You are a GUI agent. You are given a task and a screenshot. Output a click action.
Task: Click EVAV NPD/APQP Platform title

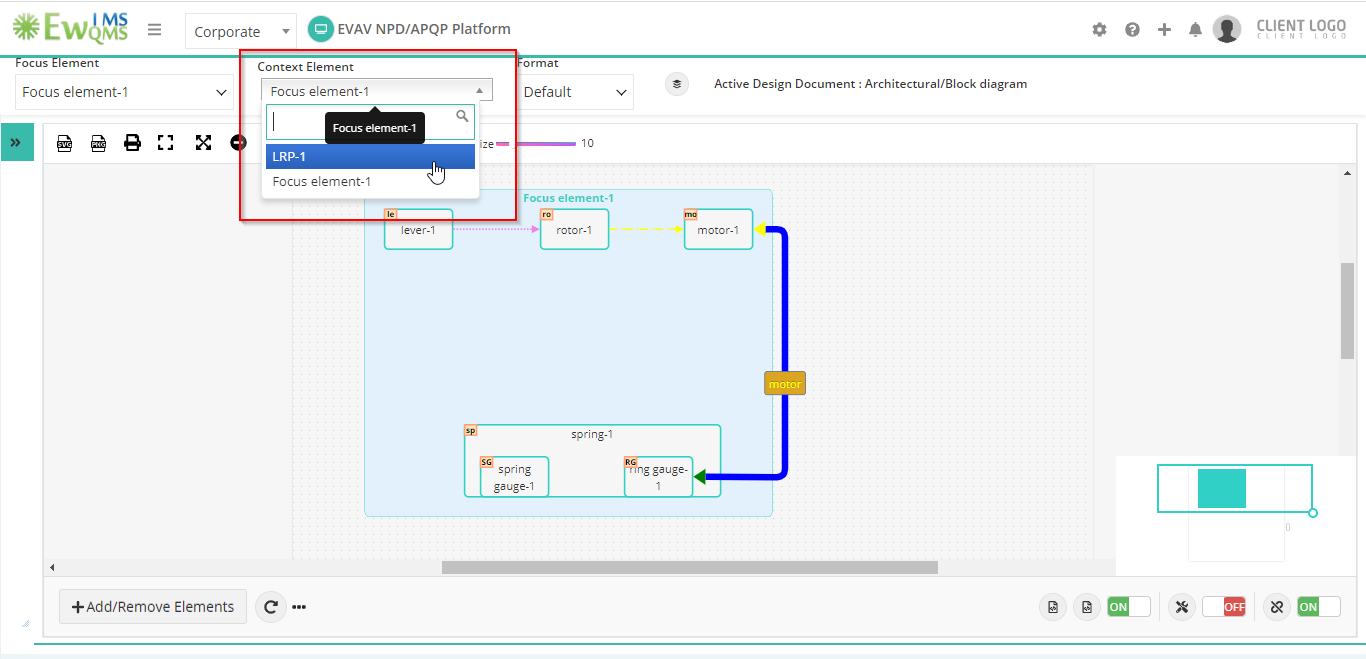[x=424, y=29]
